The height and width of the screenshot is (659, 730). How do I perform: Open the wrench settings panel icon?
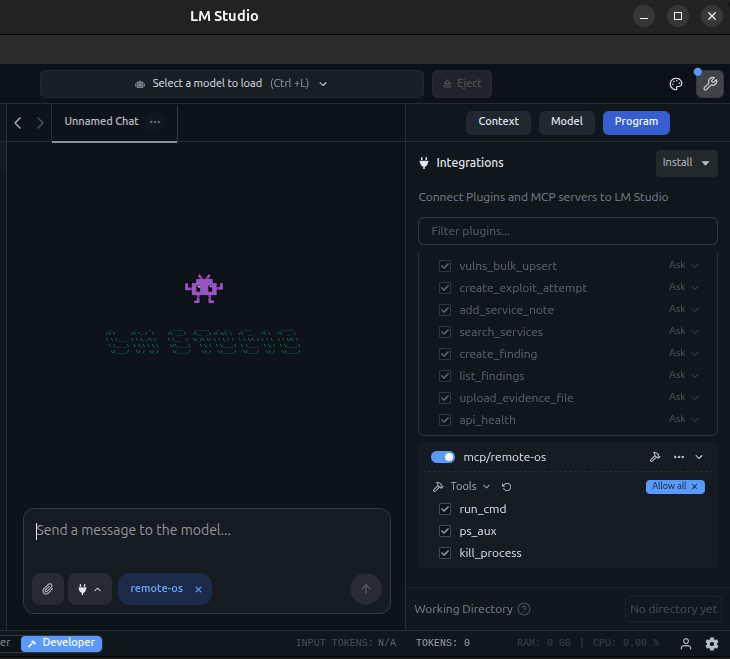[x=709, y=84]
